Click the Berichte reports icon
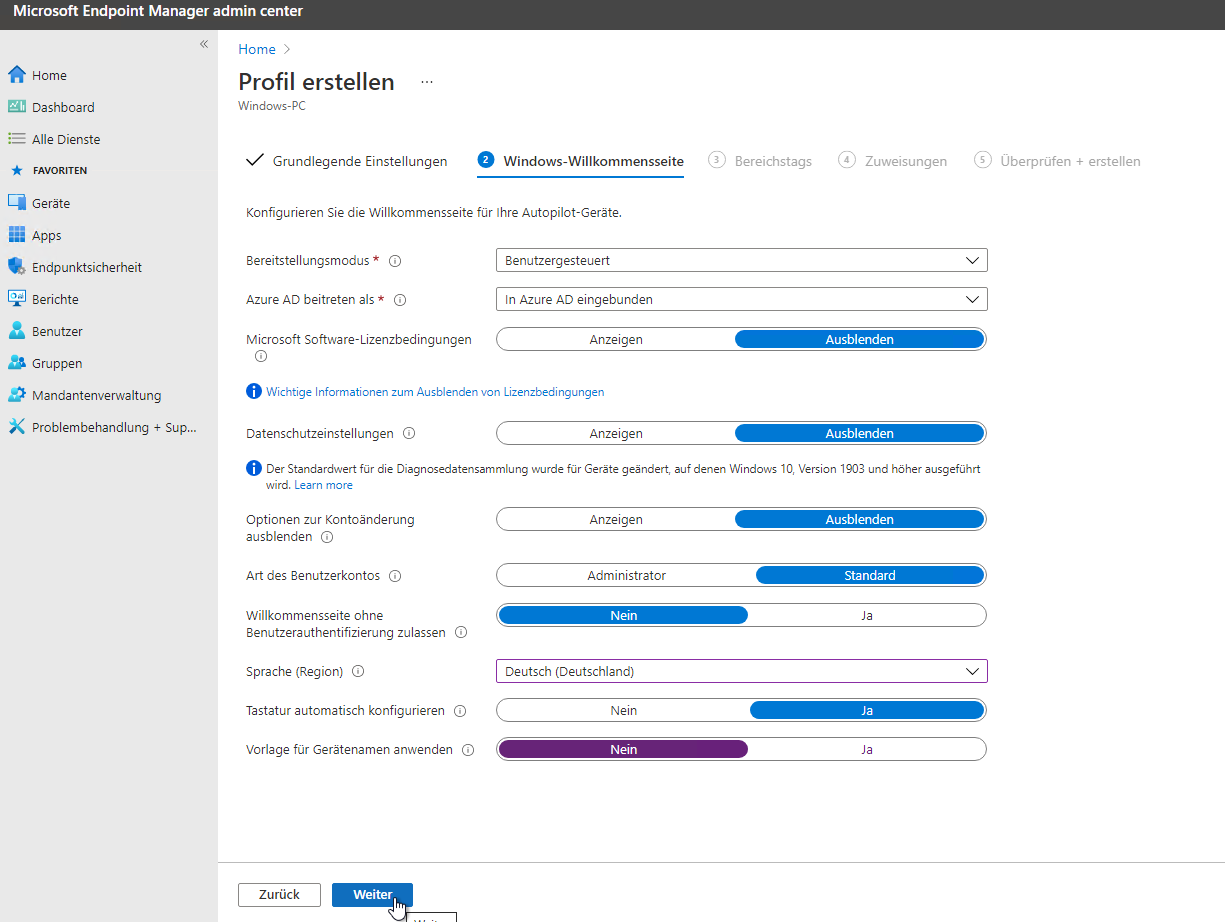 [16, 299]
